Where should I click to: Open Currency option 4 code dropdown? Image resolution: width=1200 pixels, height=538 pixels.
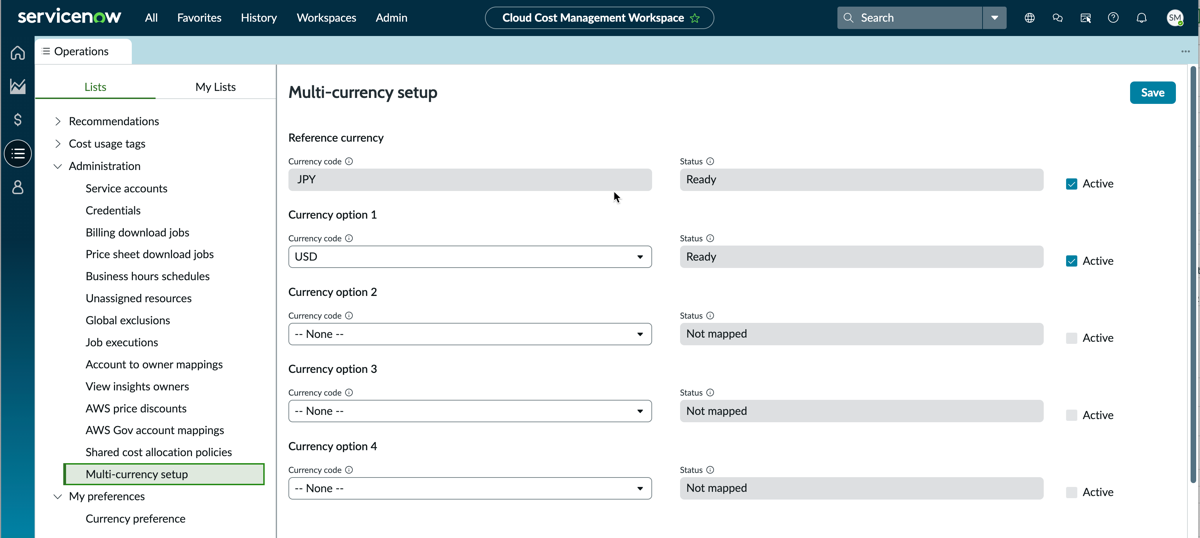(470, 488)
